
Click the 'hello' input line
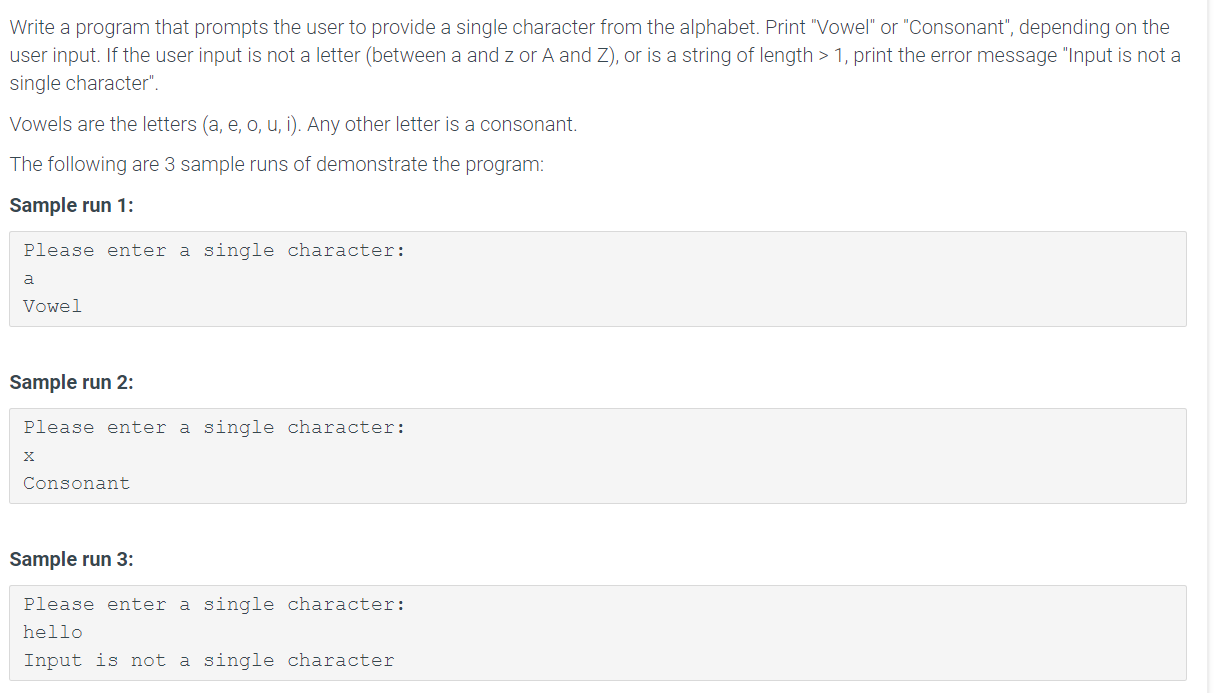pyautogui.click(x=53, y=632)
